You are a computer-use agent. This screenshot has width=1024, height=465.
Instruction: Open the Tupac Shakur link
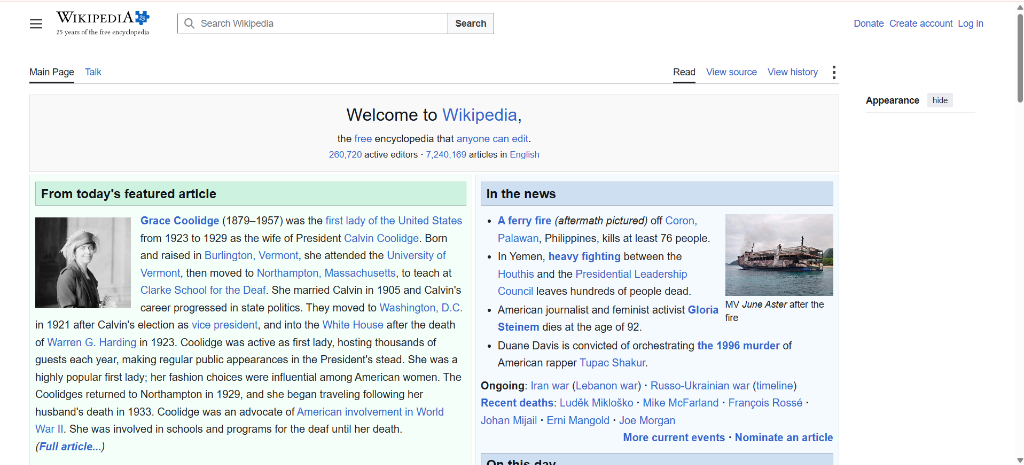point(613,363)
